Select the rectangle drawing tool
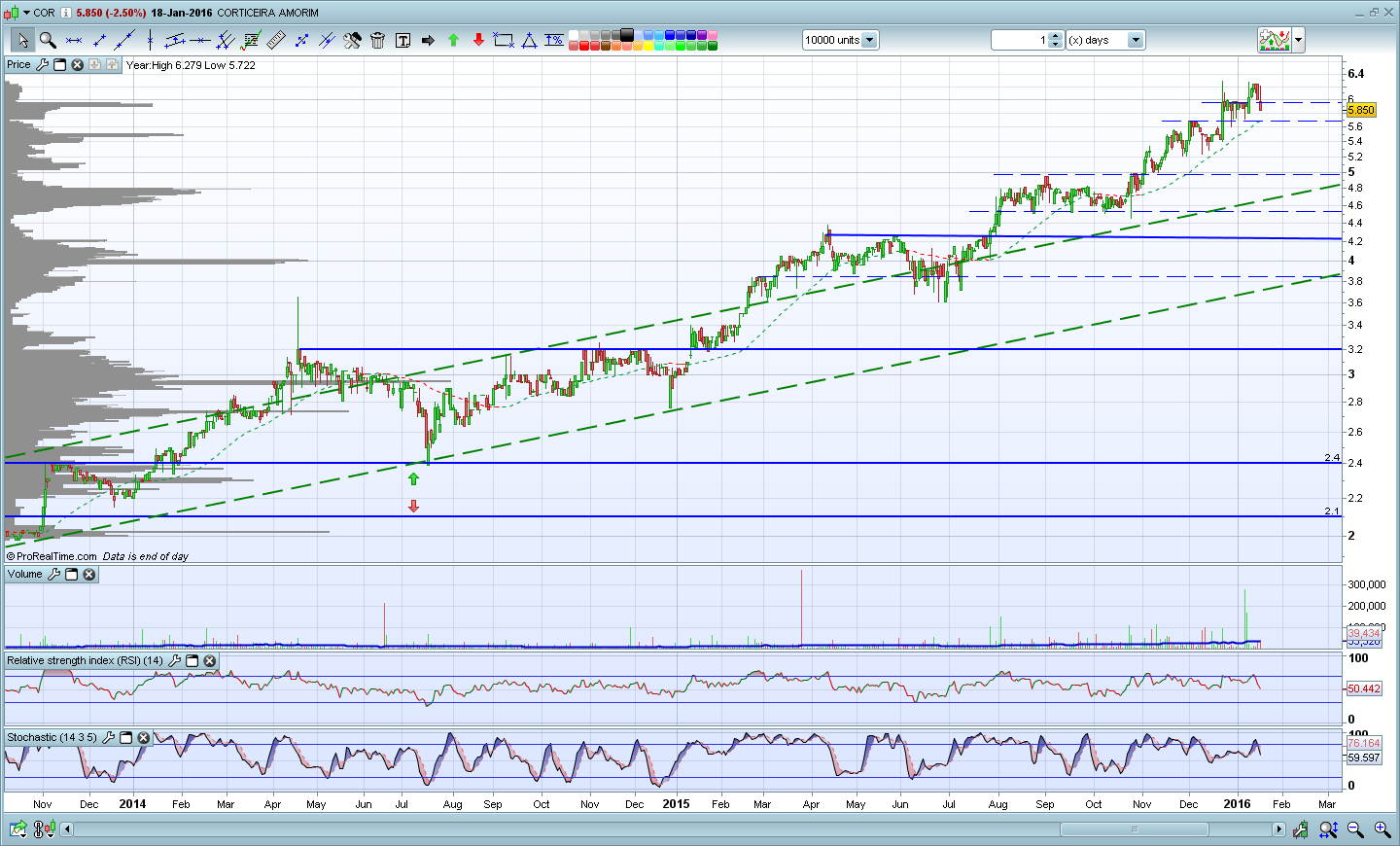 [x=504, y=40]
